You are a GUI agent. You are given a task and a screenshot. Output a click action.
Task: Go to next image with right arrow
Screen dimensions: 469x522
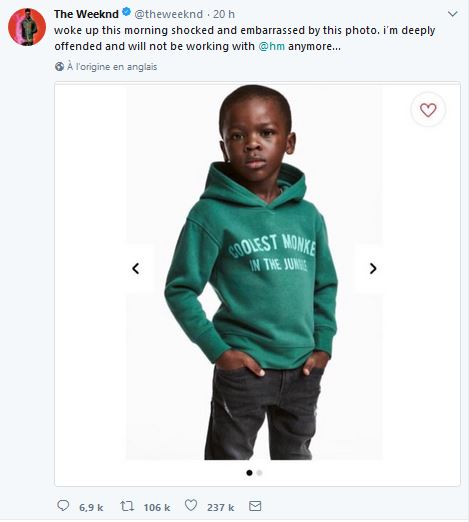pyautogui.click(x=373, y=268)
